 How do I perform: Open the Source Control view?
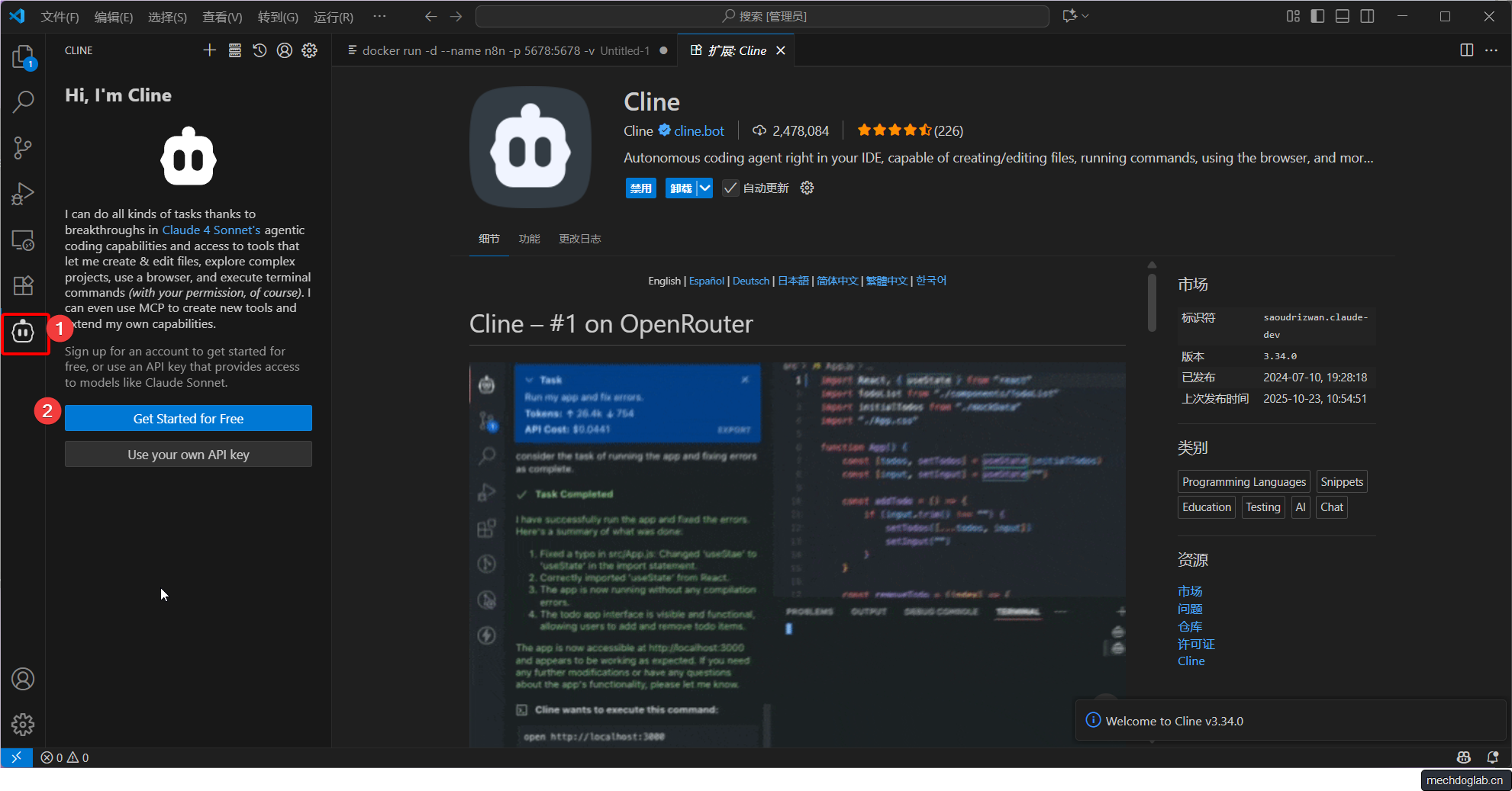(x=23, y=148)
